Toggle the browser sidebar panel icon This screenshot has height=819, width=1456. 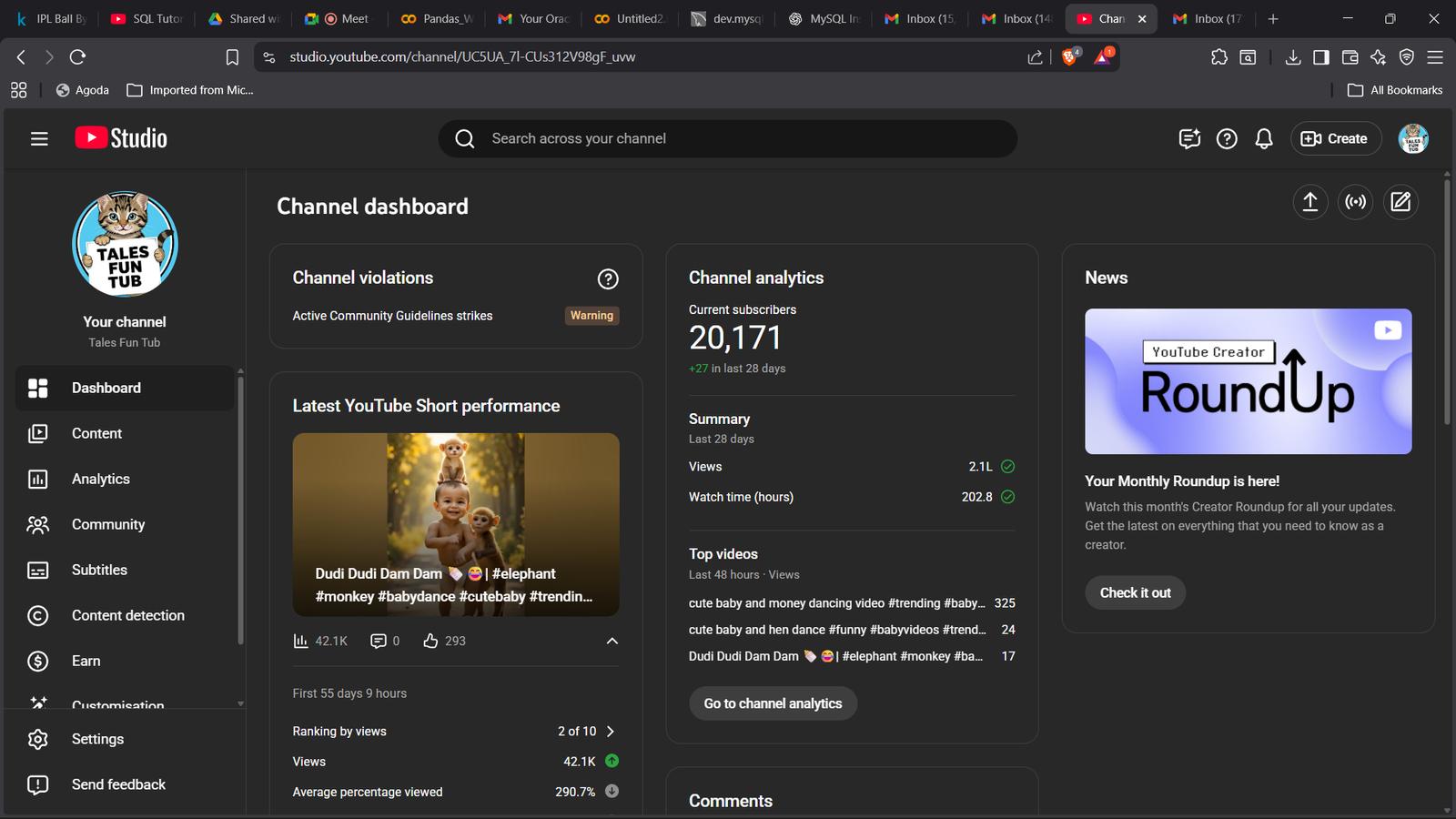click(x=1321, y=57)
